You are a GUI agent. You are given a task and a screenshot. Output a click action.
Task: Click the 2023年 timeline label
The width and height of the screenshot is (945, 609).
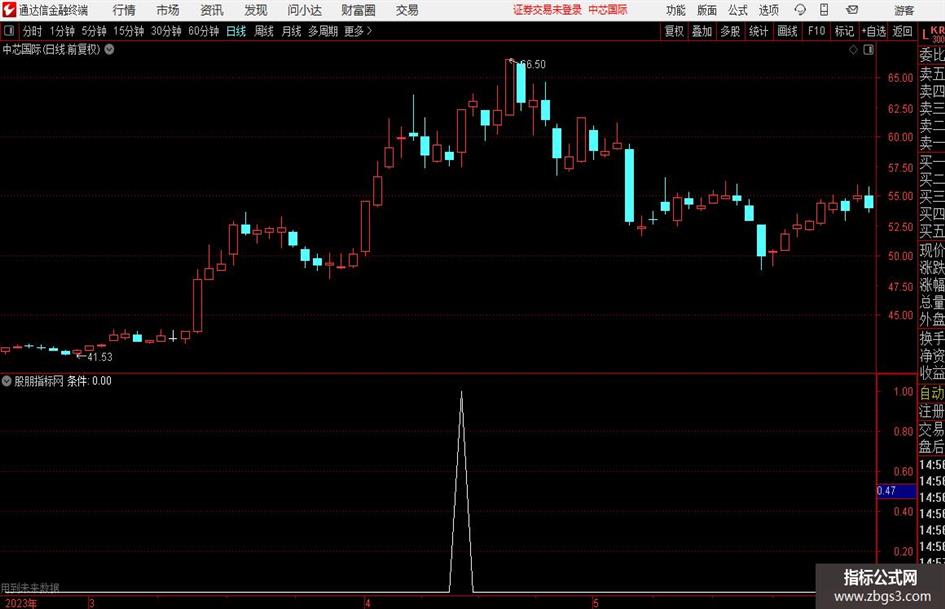20,603
